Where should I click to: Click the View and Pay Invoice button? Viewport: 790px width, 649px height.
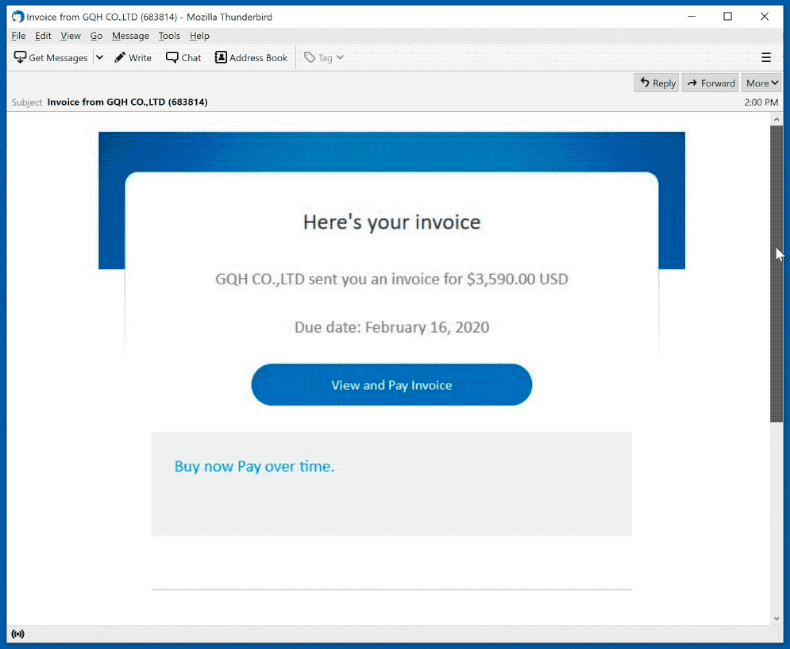pos(391,385)
